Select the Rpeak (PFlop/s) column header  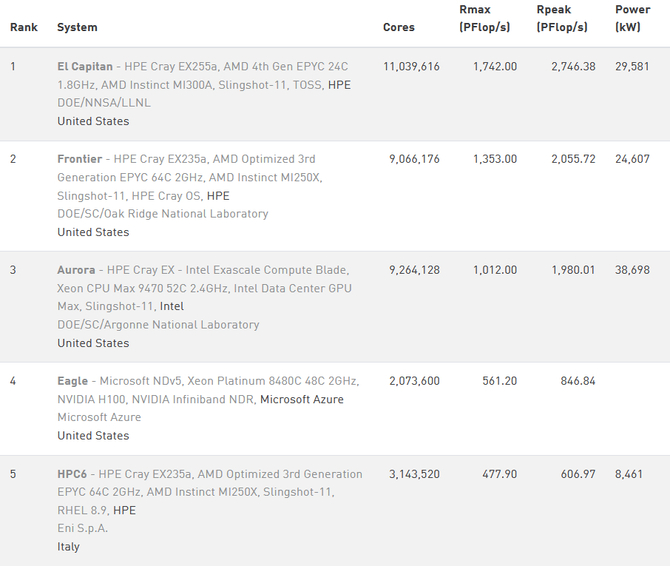[x=562, y=18]
